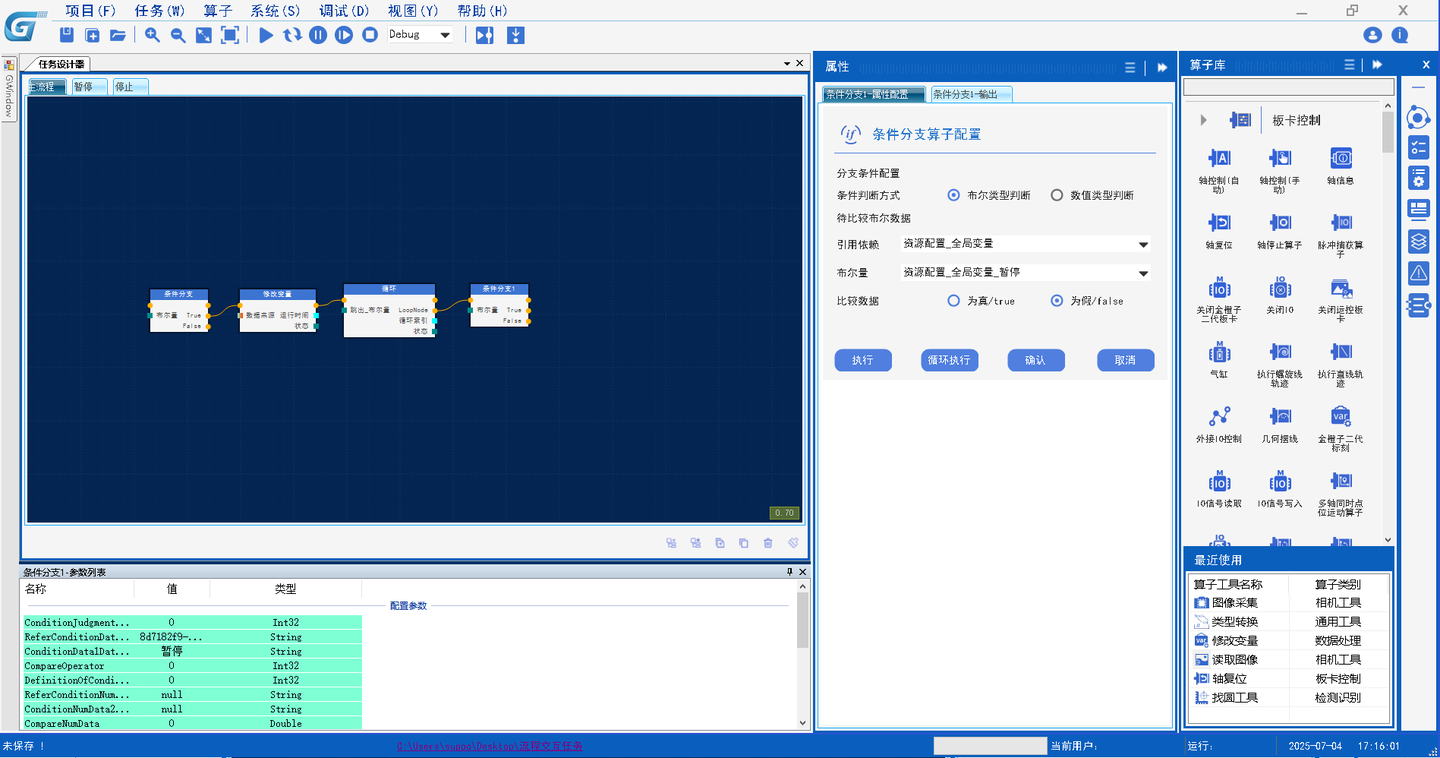Expand the 布尔量 dropdown
The width and height of the screenshot is (1440, 758).
tap(1143, 272)
